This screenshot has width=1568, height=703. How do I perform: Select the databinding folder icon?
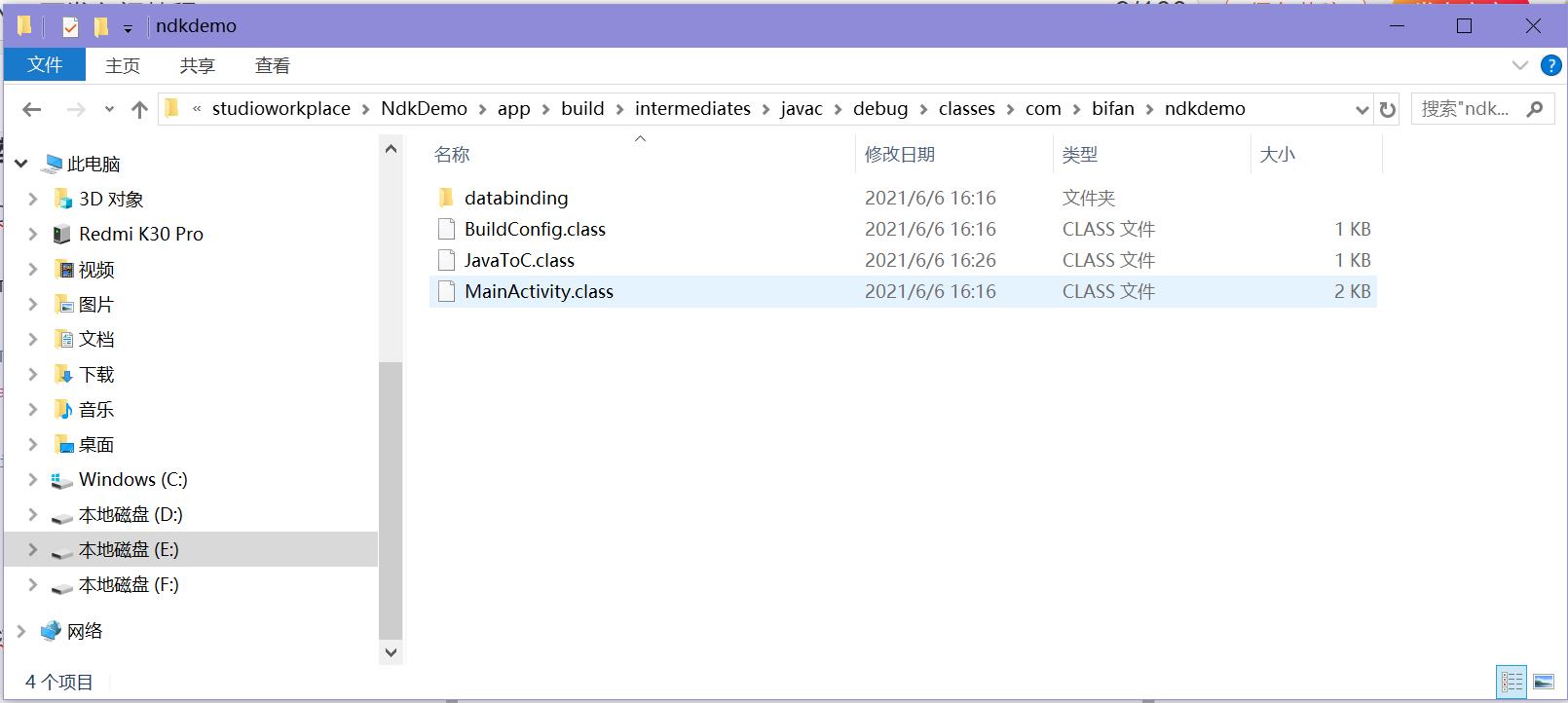coord(446,198)
